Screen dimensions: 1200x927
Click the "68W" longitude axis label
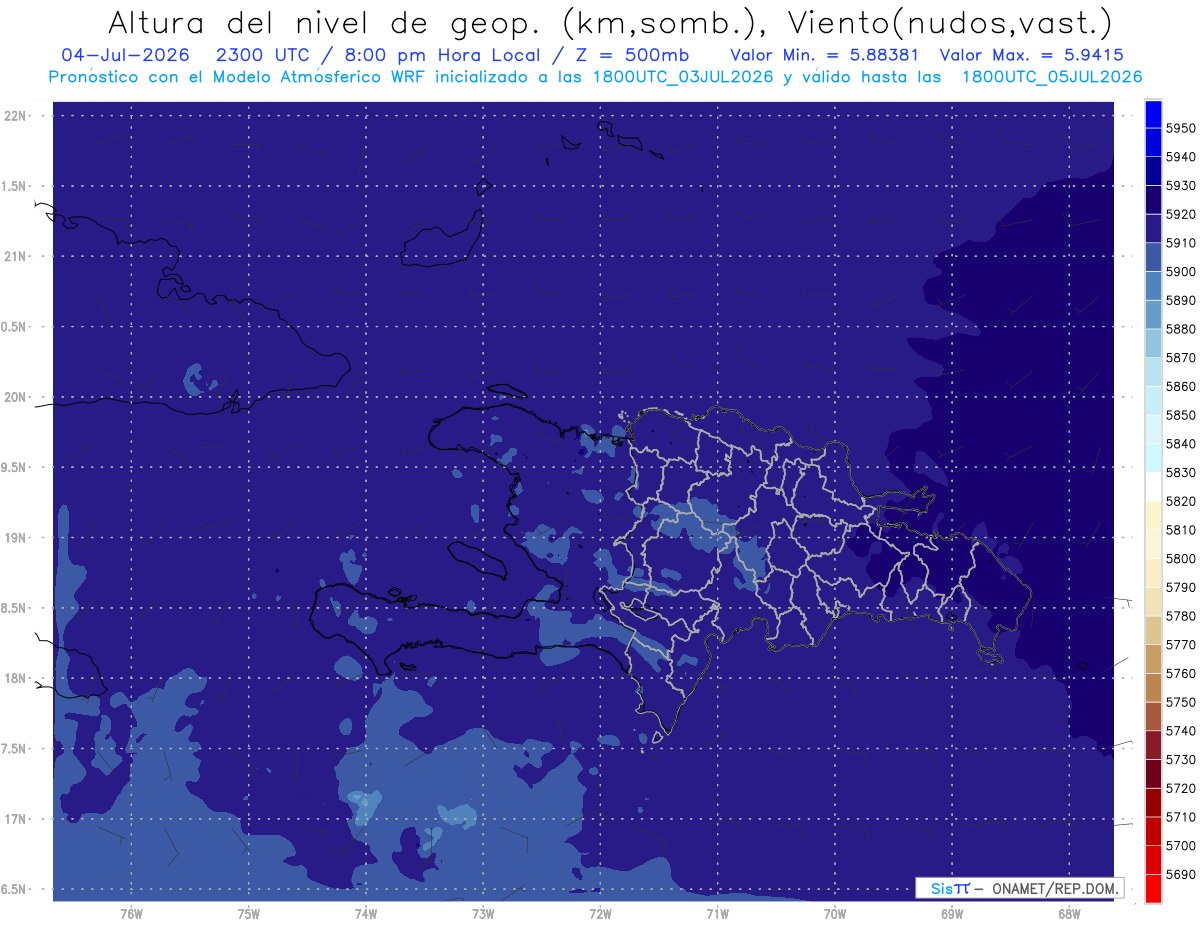(1069, 914)
